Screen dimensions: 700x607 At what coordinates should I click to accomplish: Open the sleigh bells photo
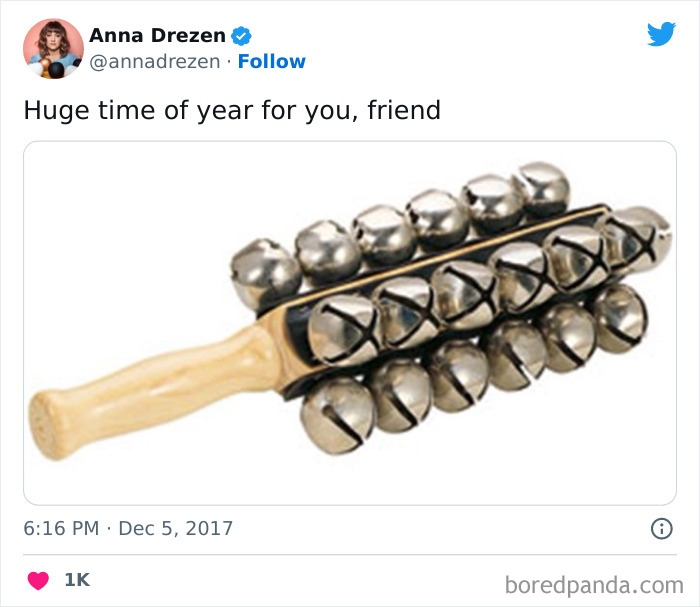(x=350, y=323)
